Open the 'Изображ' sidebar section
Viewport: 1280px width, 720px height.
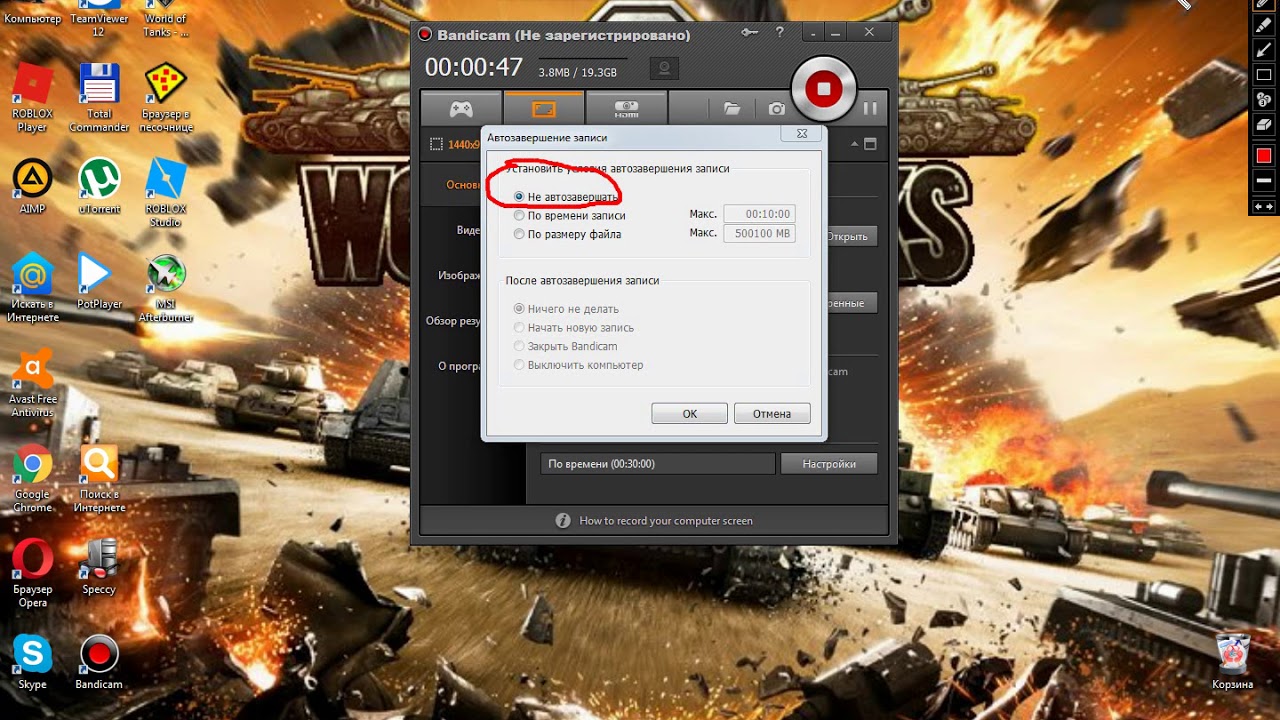pos(459,275)
